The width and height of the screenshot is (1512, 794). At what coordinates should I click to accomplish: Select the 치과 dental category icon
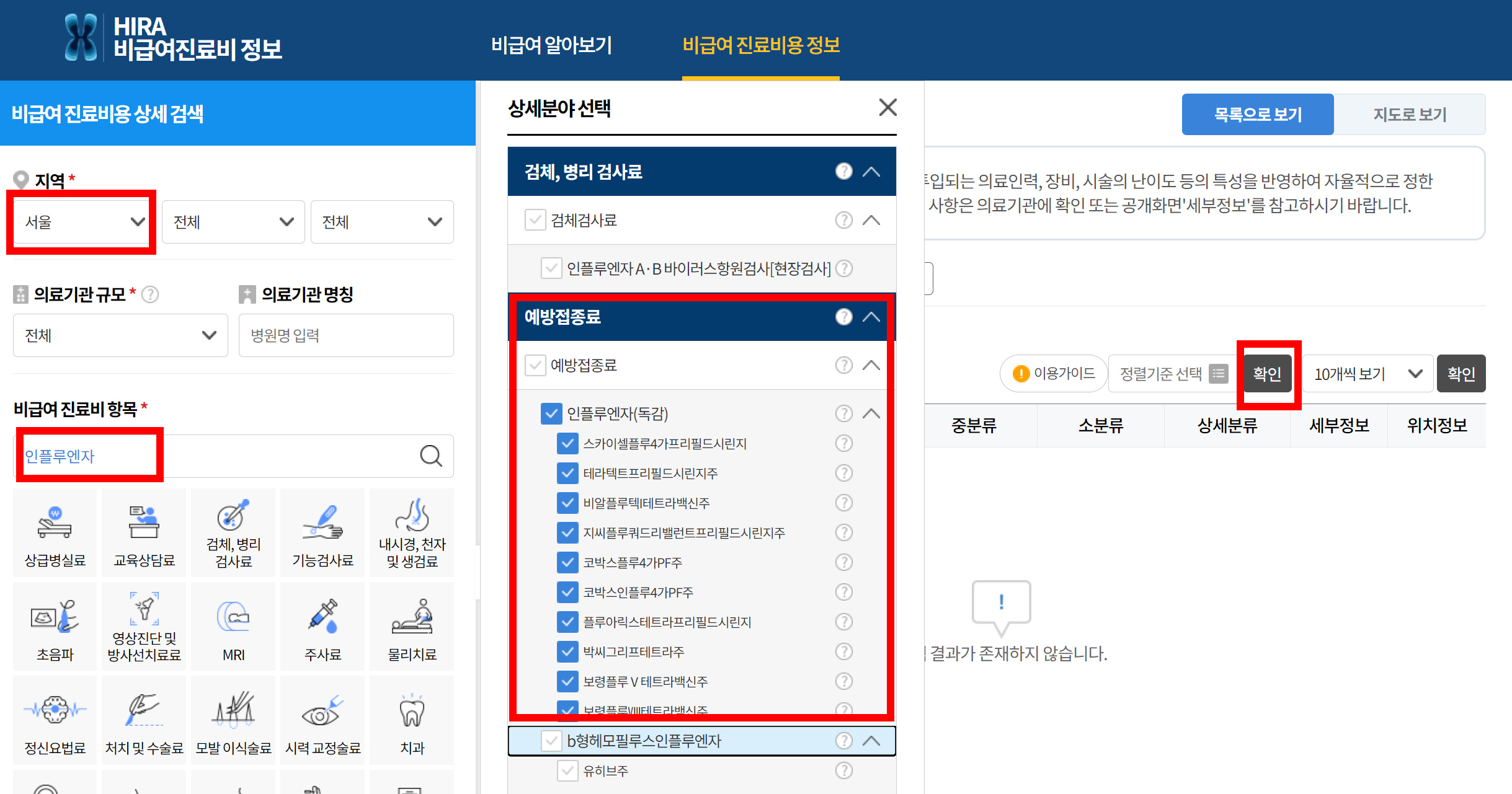[412, 720]
